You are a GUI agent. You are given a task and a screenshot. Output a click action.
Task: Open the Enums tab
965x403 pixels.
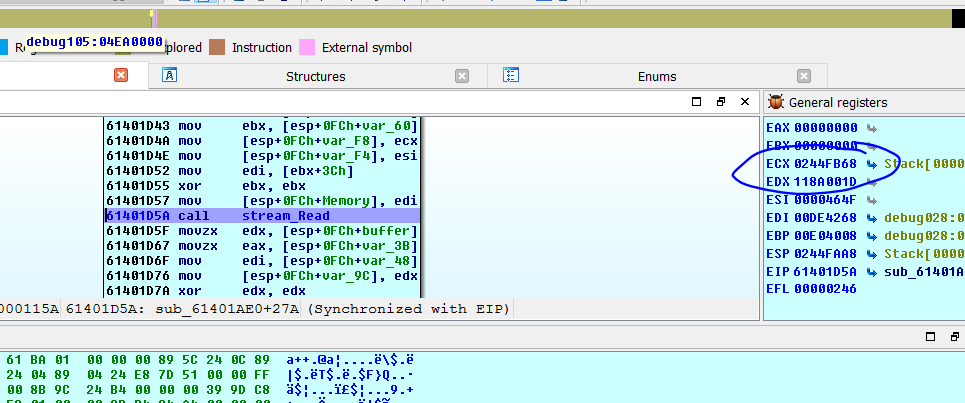tap(656, 76)
